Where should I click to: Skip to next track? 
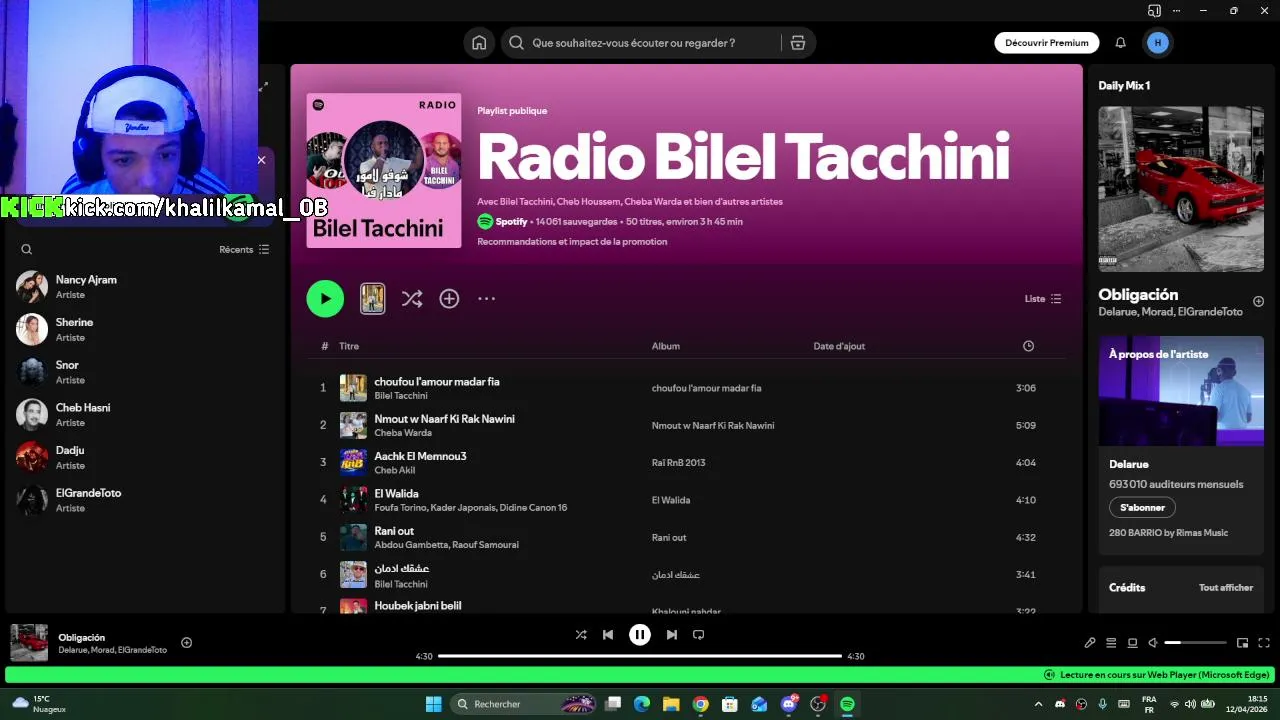672,635
